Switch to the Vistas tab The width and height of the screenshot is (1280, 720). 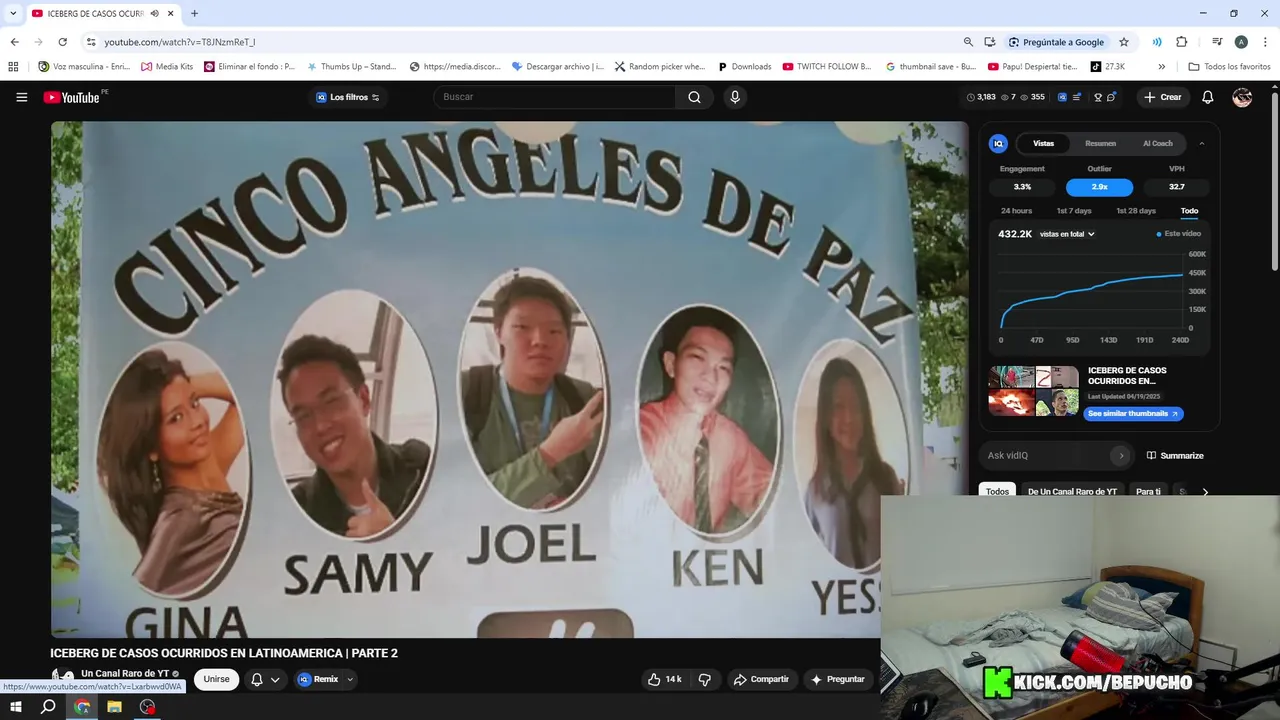(1043, 143)
